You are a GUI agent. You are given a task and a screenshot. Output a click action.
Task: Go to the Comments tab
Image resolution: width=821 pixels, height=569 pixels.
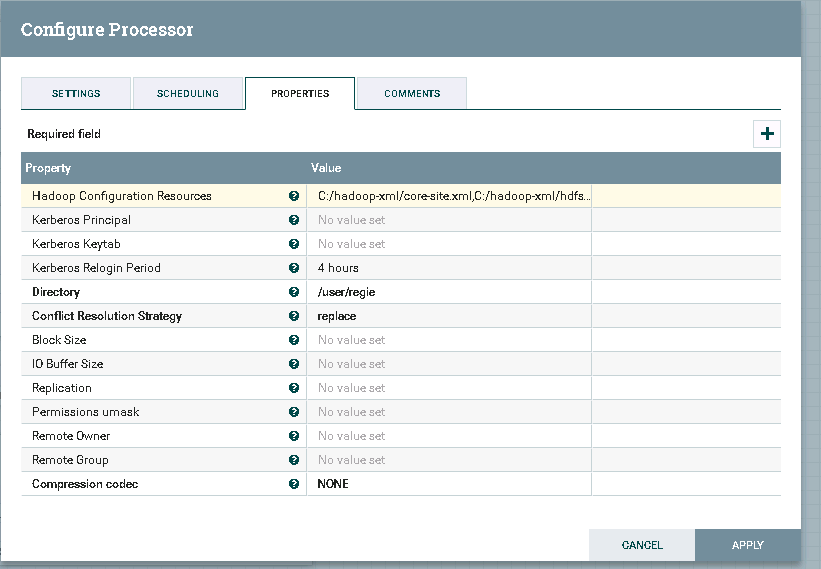412,94
